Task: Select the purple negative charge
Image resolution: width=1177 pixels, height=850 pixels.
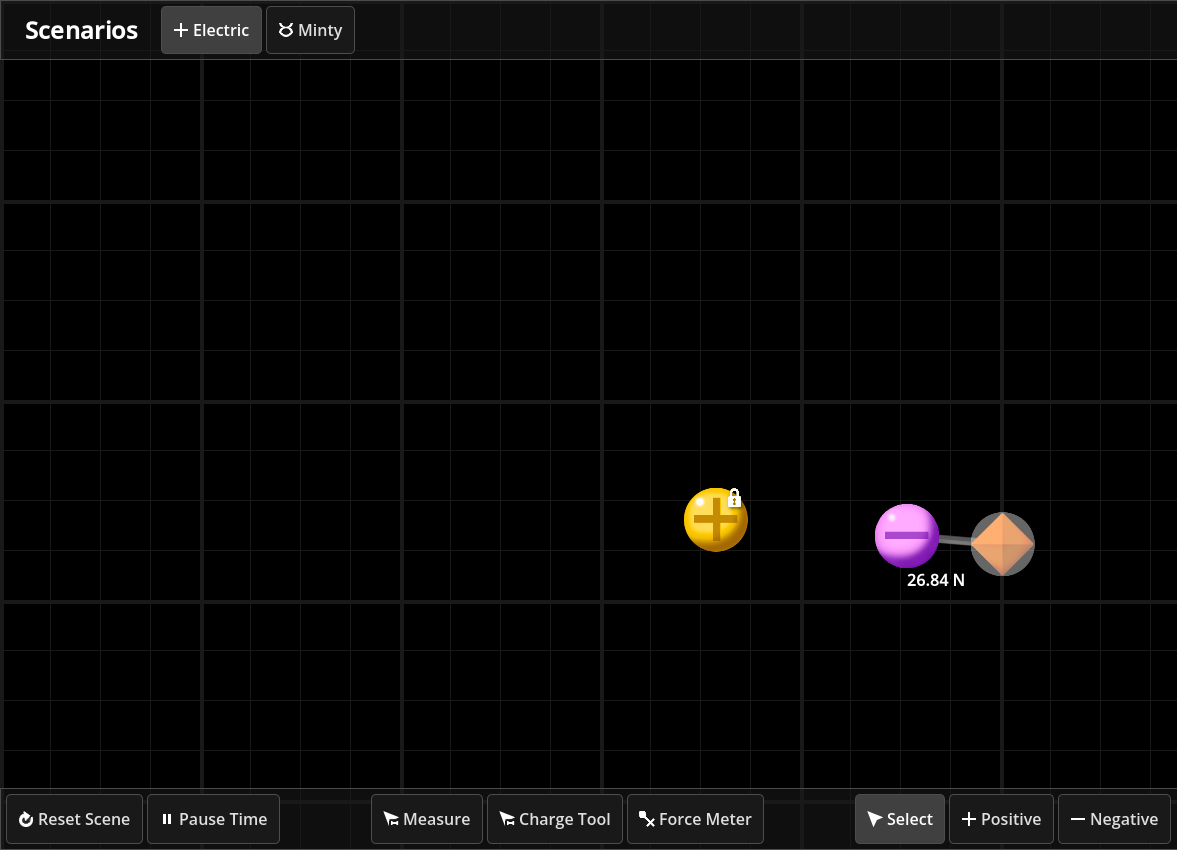Action: tap(907, 536)
